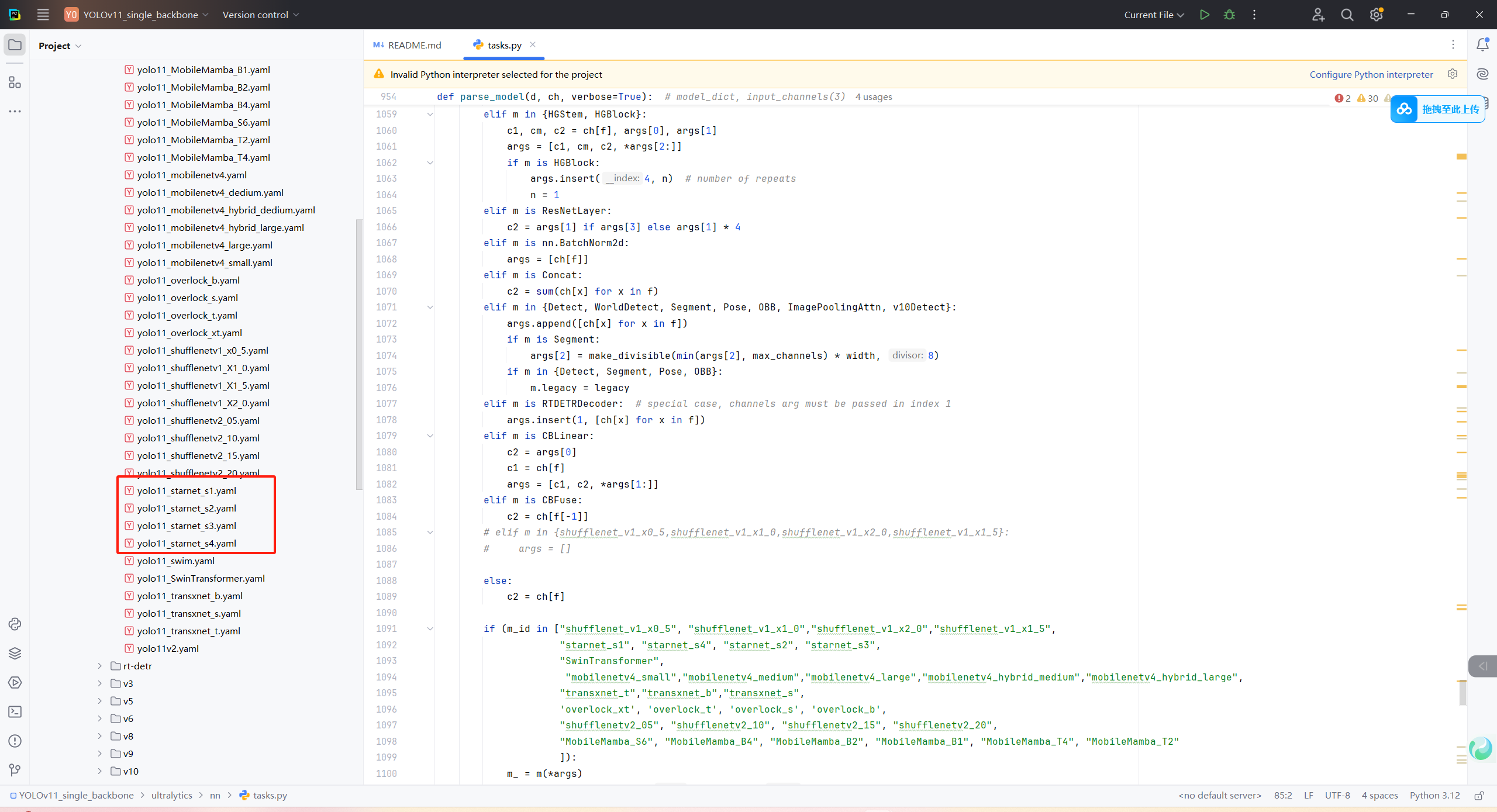1497x812 pixels.
Task: Open Git version control tool window
Action: [15, 770]
